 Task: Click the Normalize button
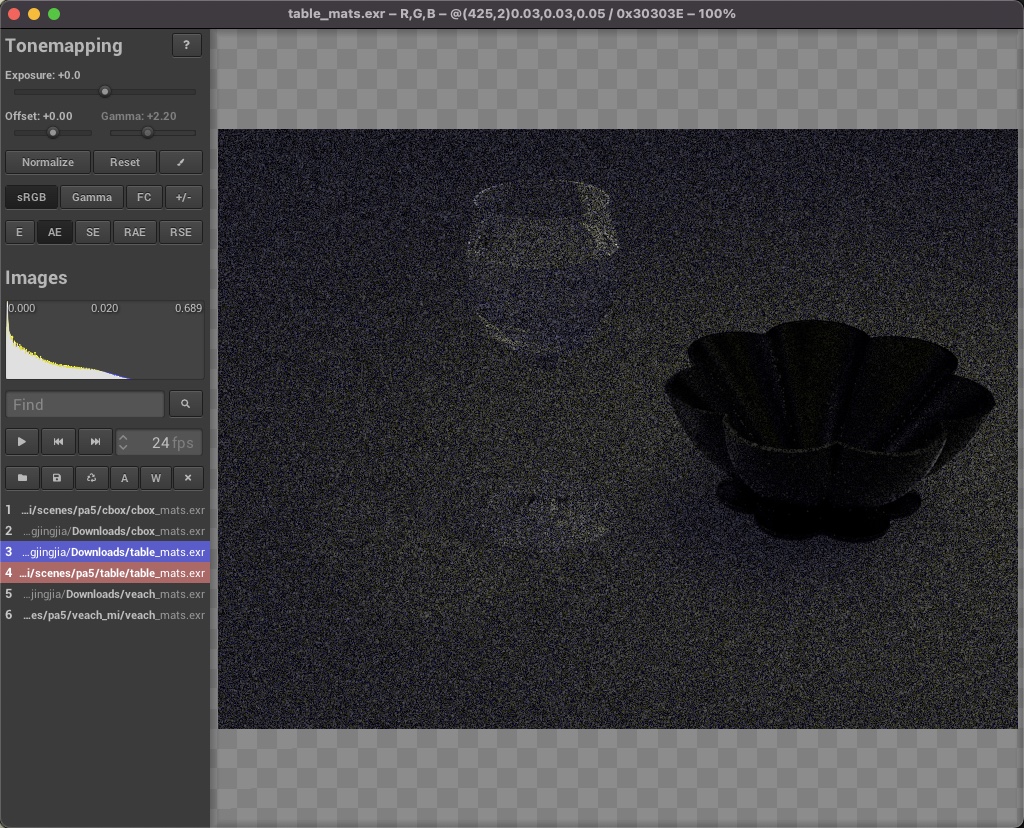(x=48, y=162)
